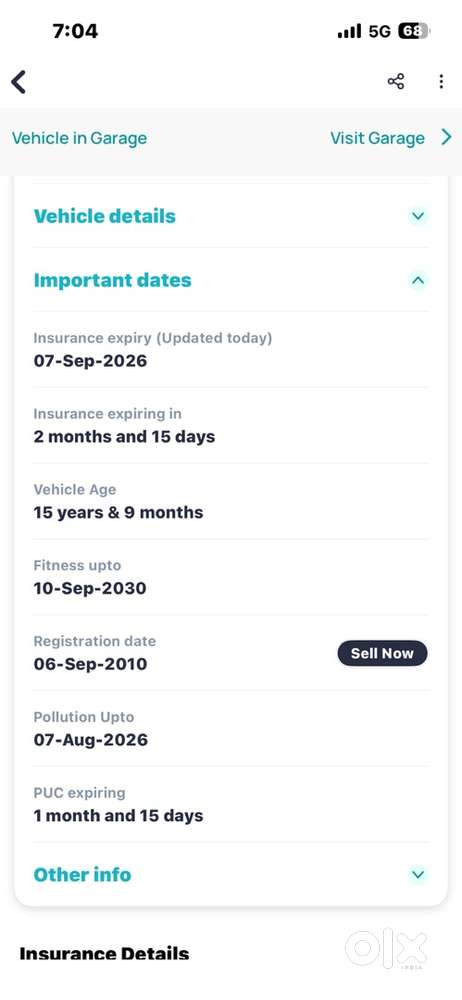Expand the Vehicle details section chevron
The width and height of the screenshot is (462, 1000).
click(418, 216)
